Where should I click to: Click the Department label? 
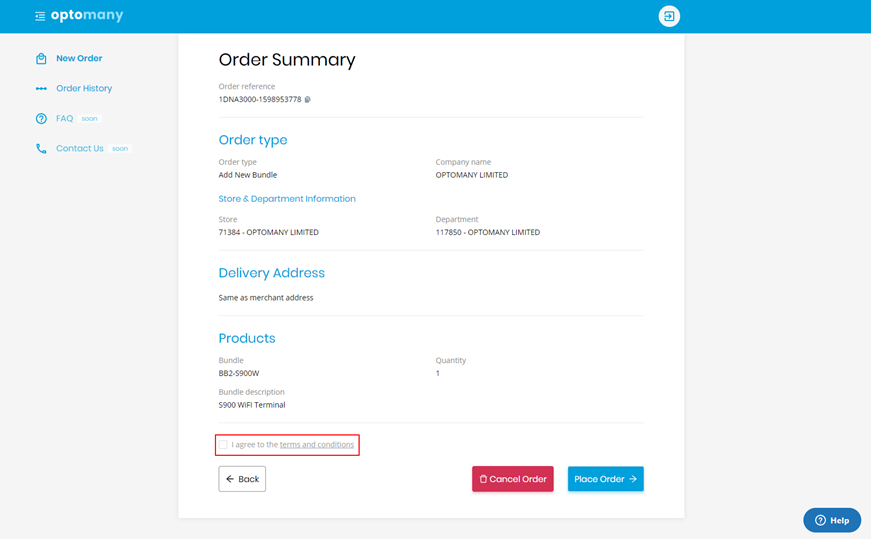tap(457, 219)
